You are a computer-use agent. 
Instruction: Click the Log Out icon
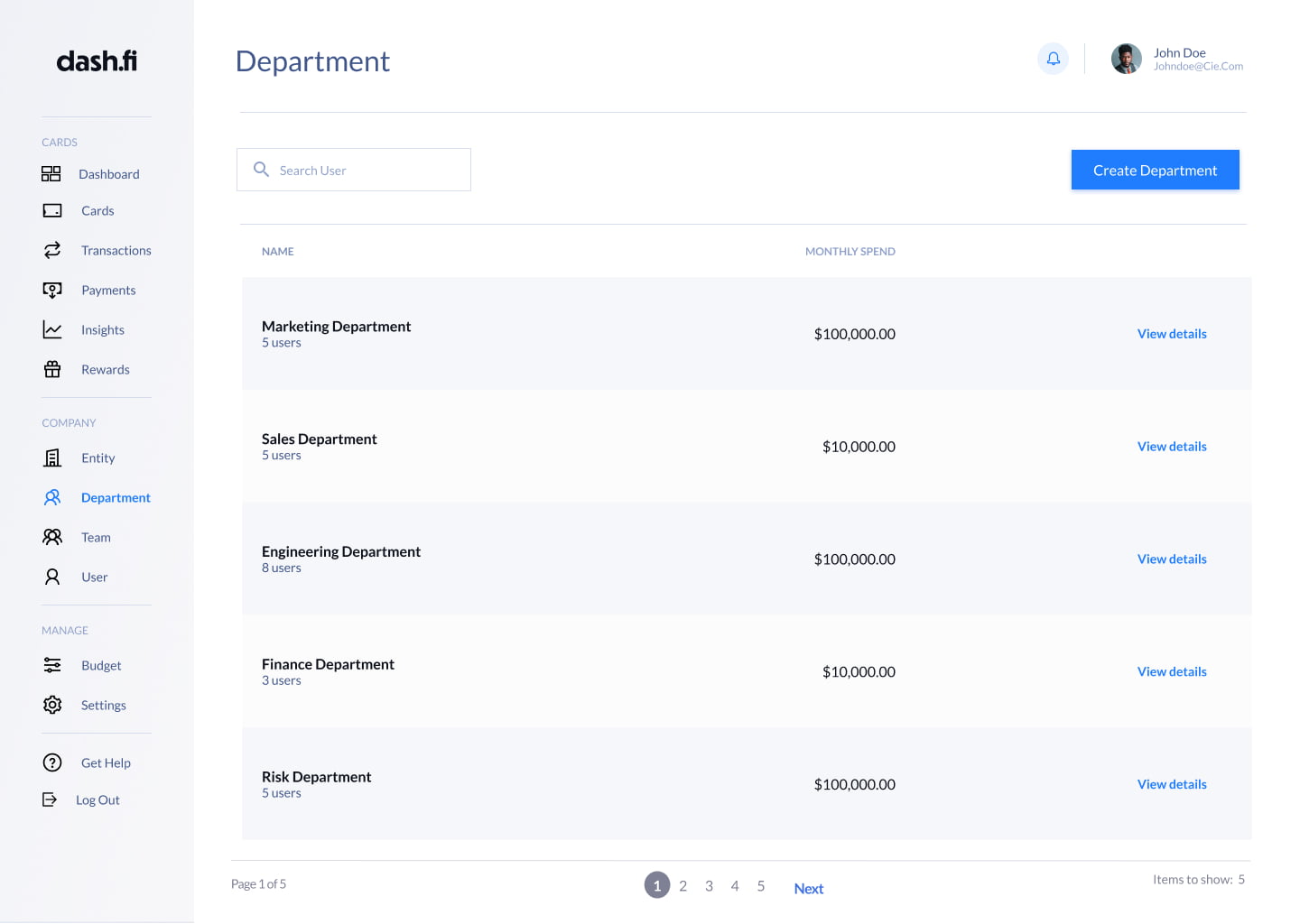click(50, 799)
